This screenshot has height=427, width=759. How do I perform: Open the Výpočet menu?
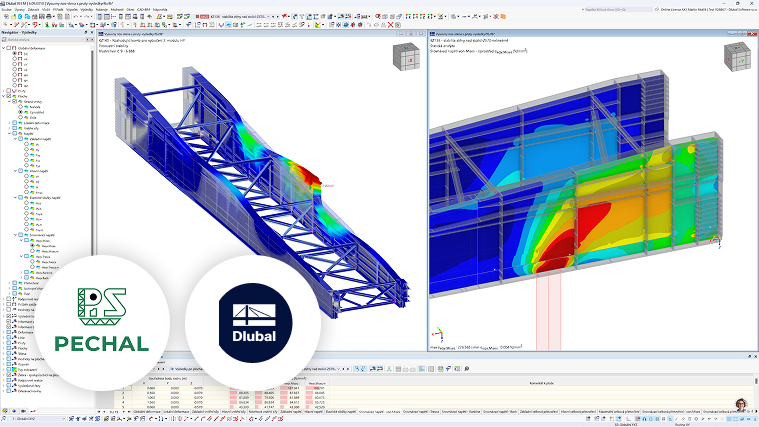[71, 9]
